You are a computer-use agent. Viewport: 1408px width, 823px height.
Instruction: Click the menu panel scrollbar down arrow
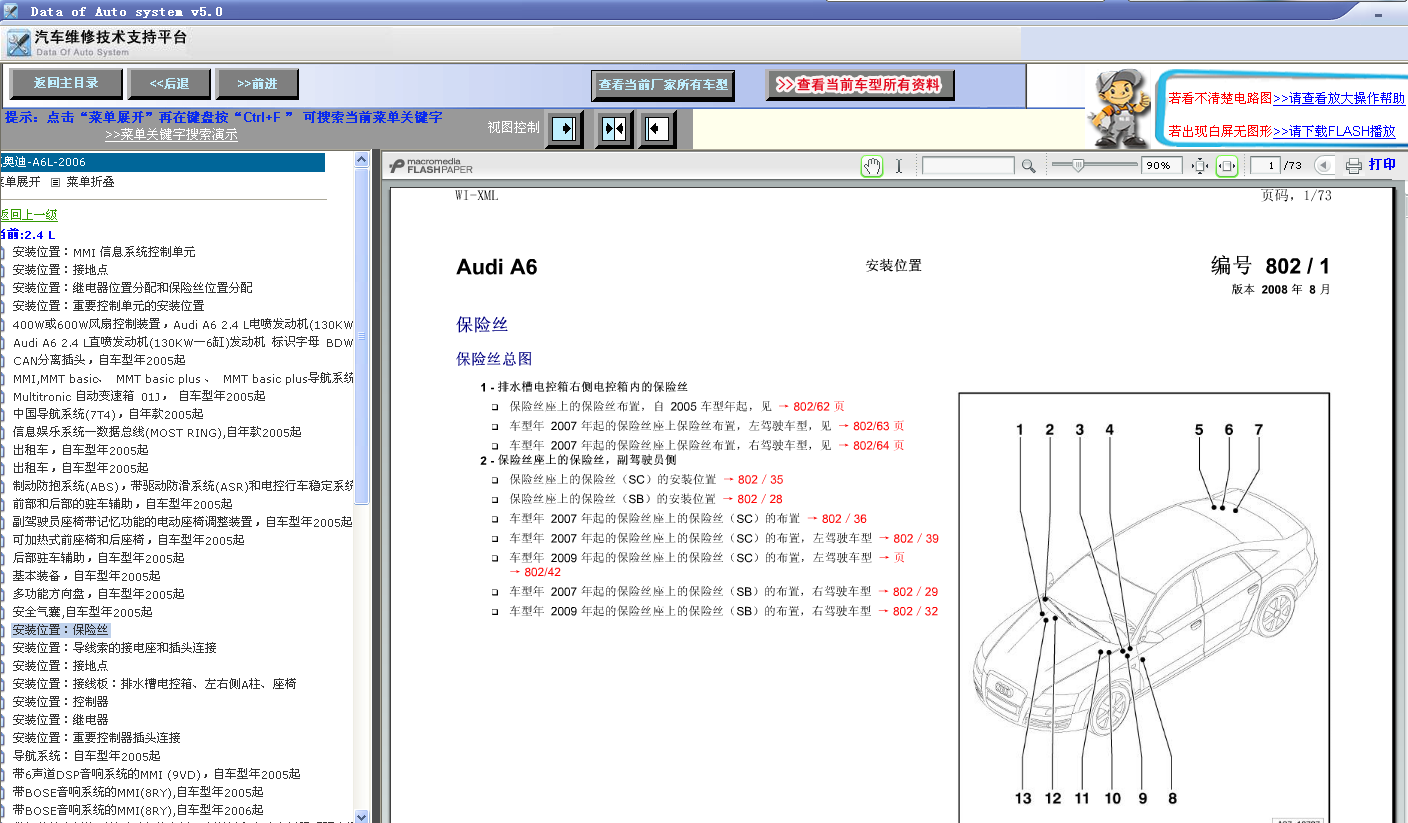[x=362, y=816]
